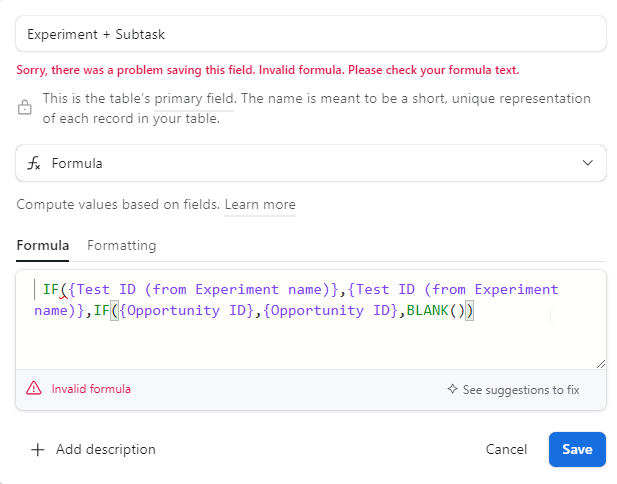Switch to the Formula tab
This screenshot has width=617, height=484.
click(42, 246)
